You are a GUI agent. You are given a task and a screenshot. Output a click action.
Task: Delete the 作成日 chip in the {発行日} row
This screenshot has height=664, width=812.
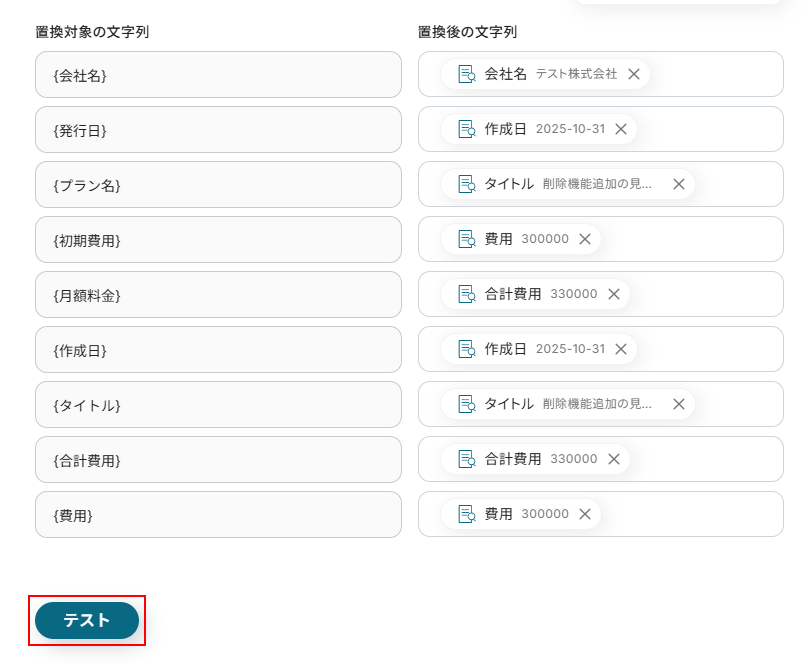click(621, 129)
